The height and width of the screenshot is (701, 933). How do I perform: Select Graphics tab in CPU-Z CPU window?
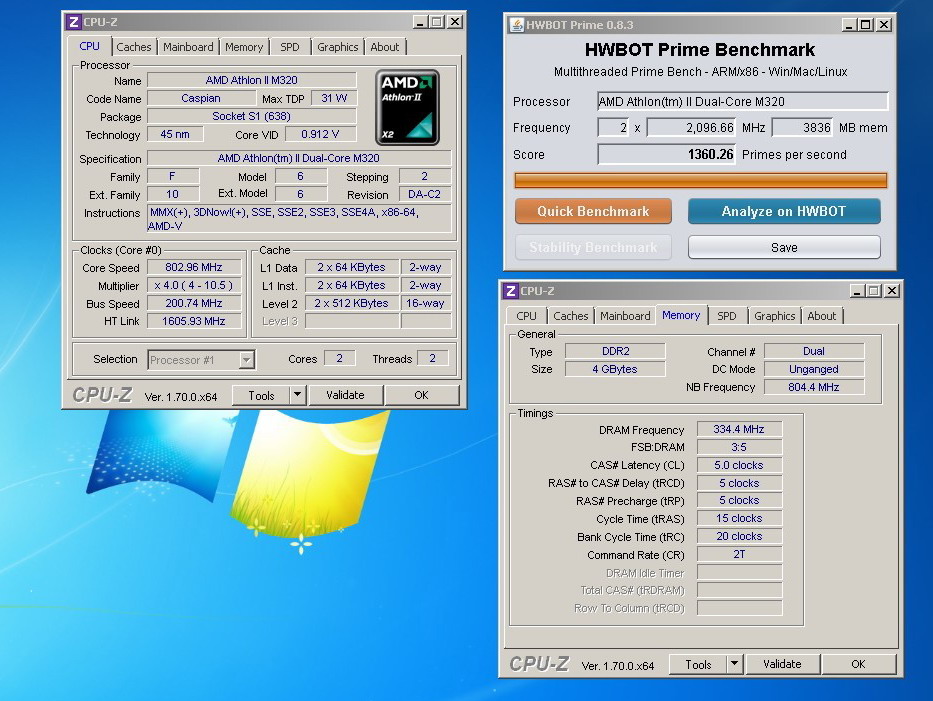pos(337,47)
